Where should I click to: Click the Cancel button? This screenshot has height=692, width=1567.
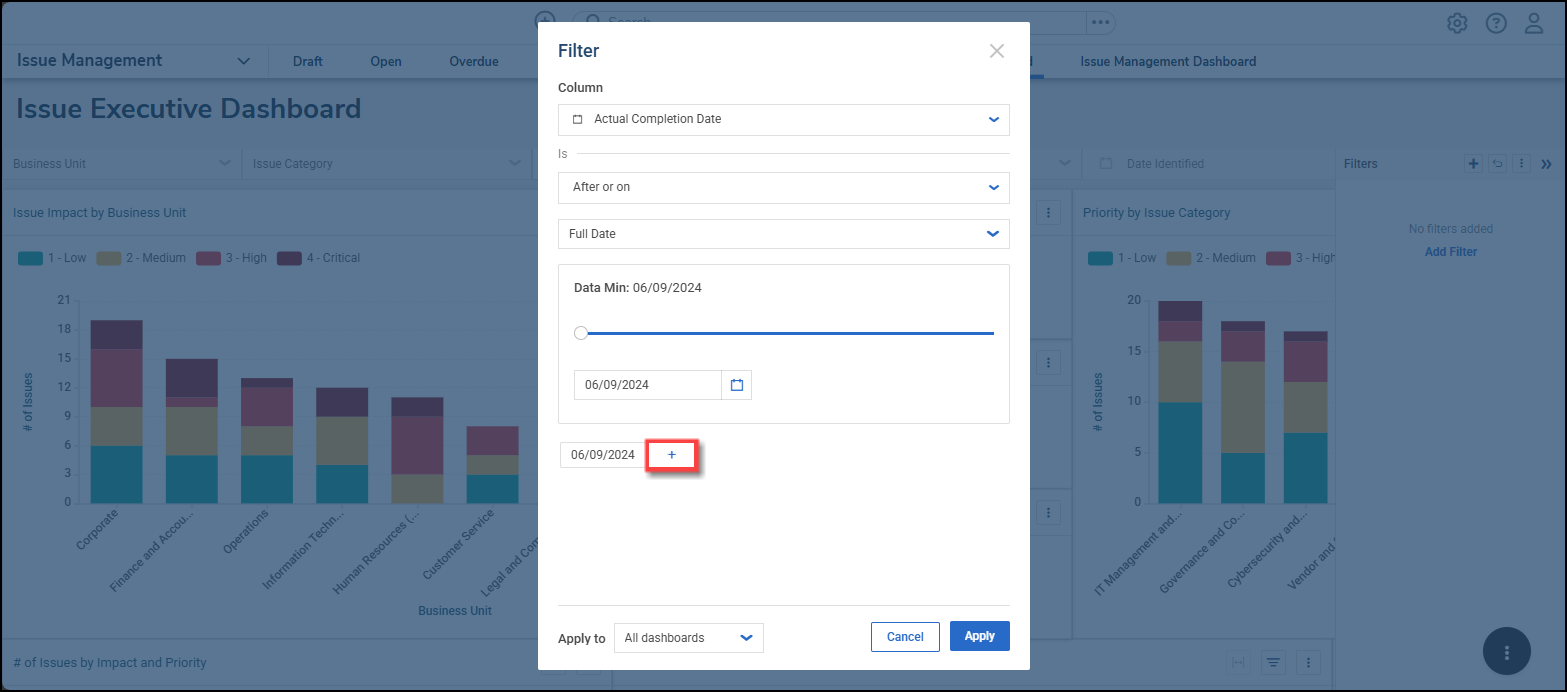click(x=905, y=637)
